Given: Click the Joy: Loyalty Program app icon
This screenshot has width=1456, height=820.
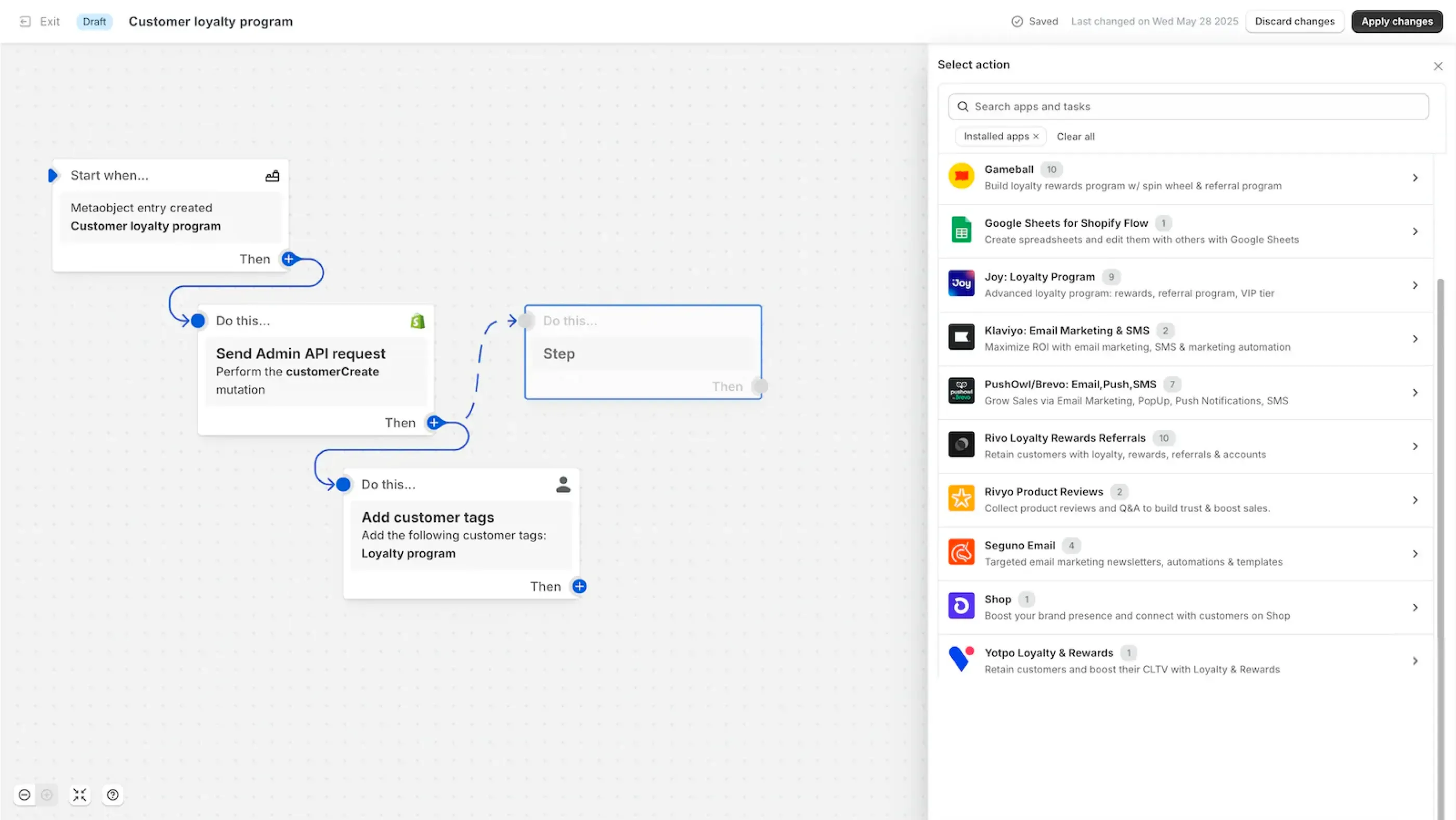Looking at the screenshot, I should coord(961,283).
